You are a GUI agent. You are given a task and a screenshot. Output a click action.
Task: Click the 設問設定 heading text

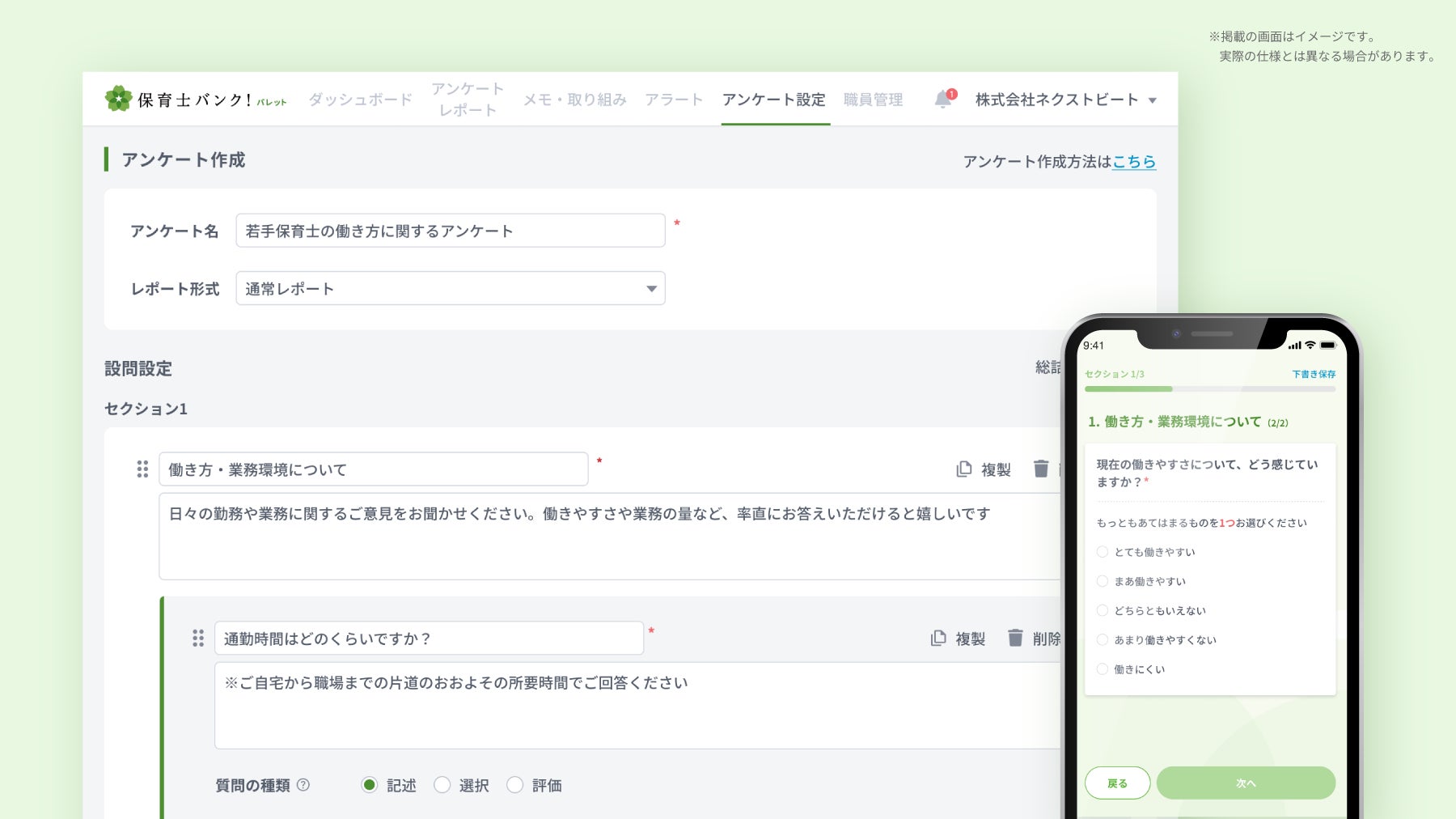pos(138,368)
